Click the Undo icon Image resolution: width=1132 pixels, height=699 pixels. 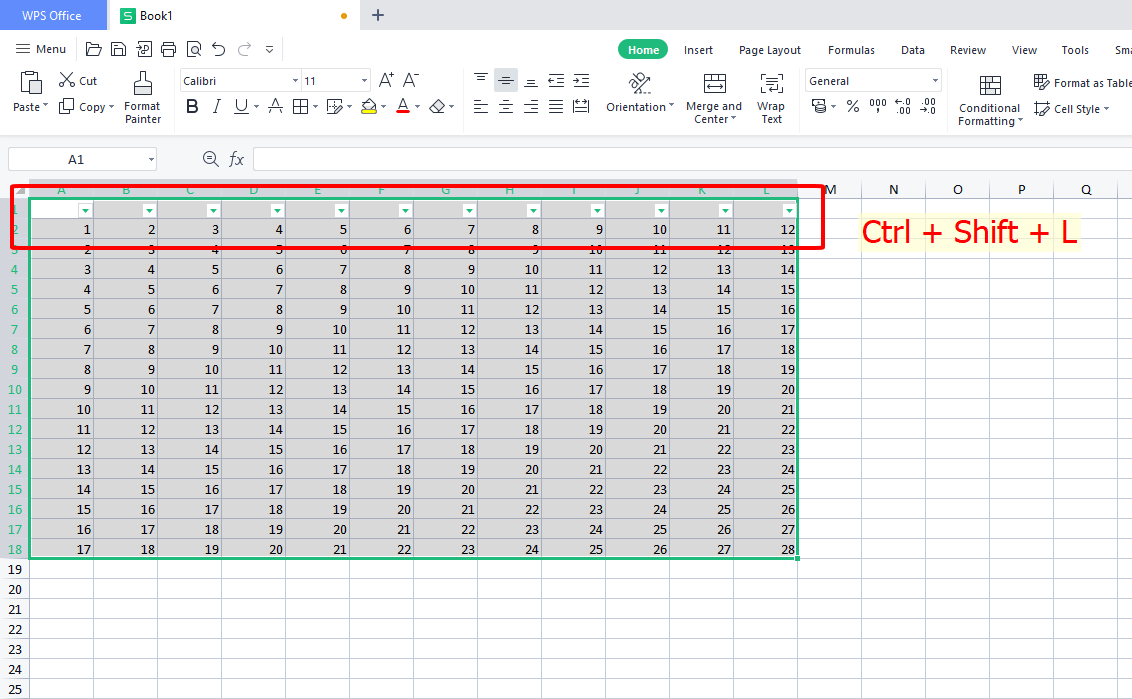point(218,48)
